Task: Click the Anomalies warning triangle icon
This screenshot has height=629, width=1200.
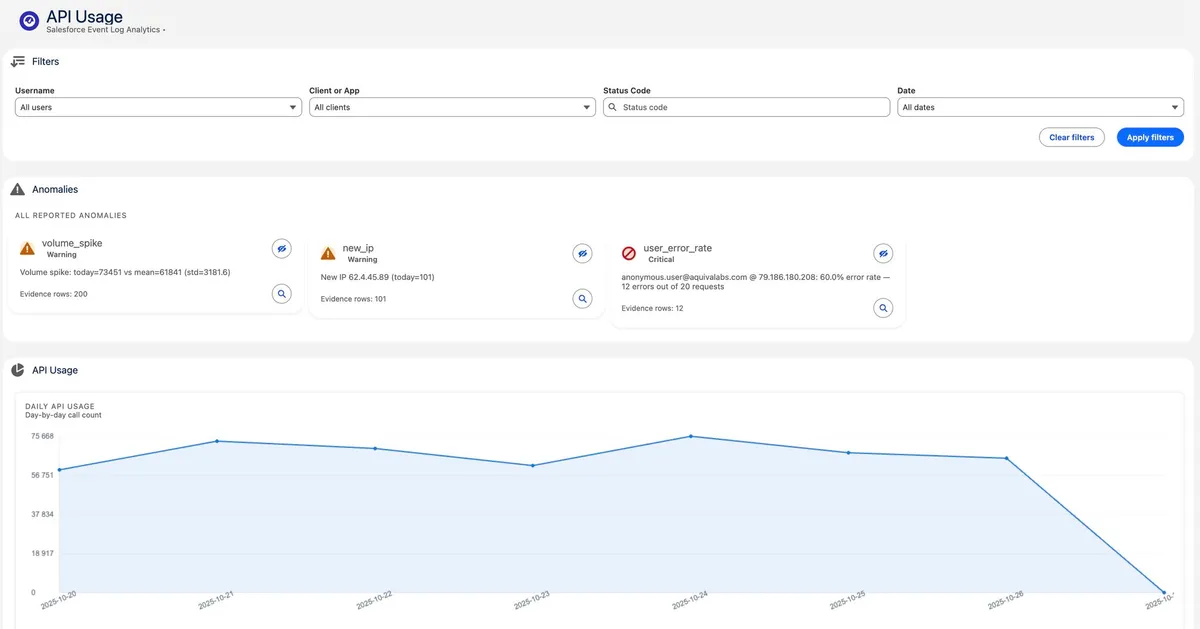Action: point(17,189)
